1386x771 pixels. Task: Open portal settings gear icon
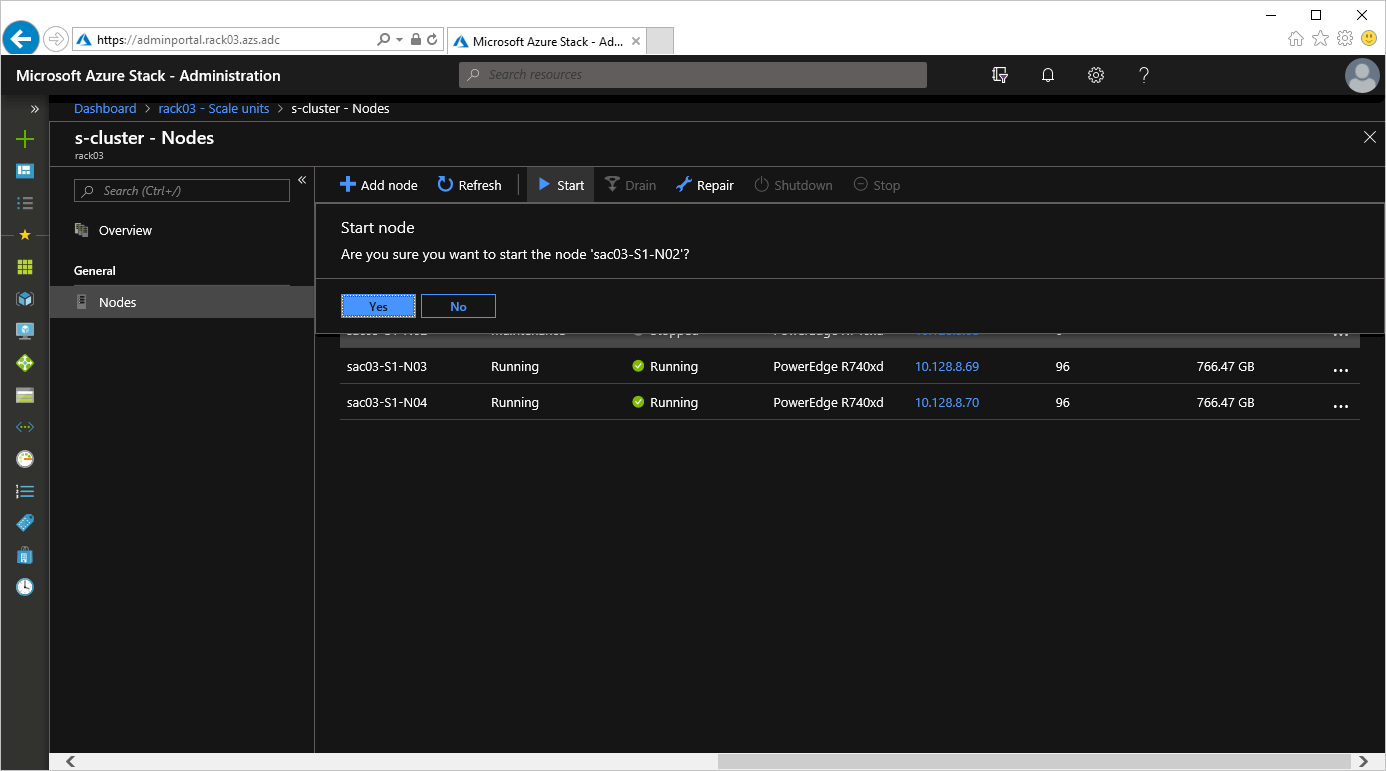pos(1096,75)
